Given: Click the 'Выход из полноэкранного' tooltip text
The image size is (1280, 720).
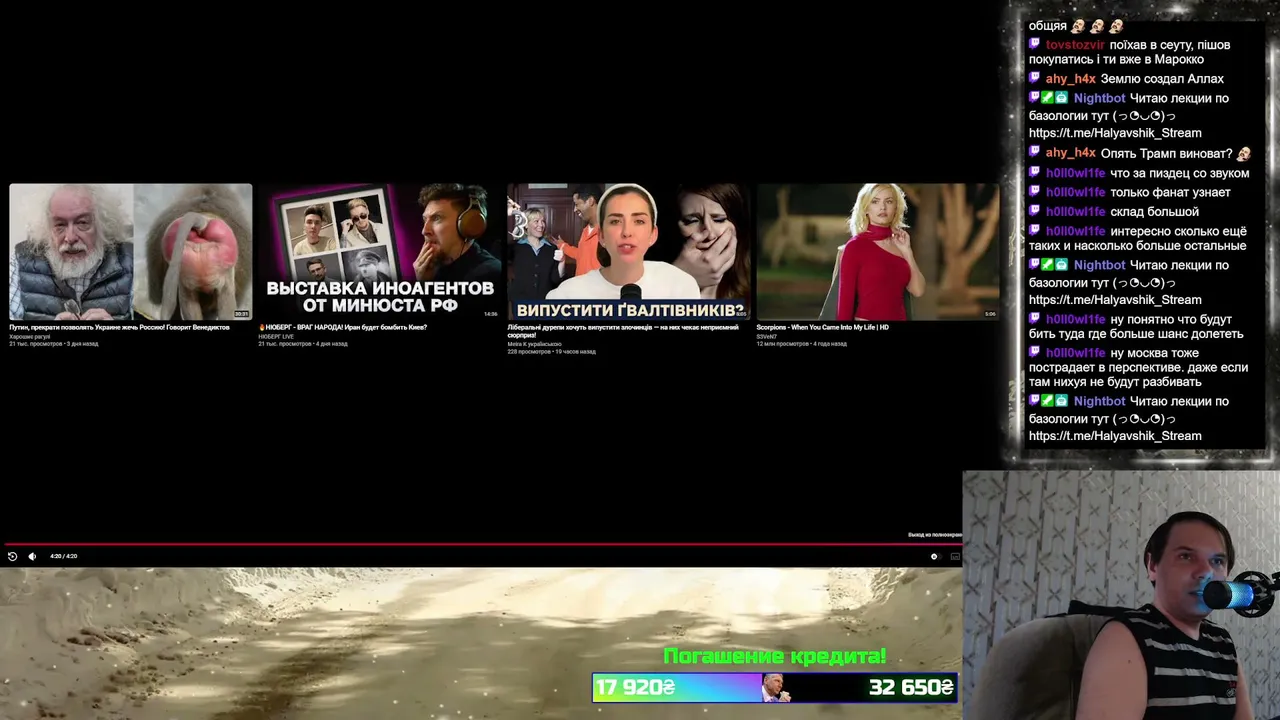Looking at the screenshot, I should pos(934,535).
